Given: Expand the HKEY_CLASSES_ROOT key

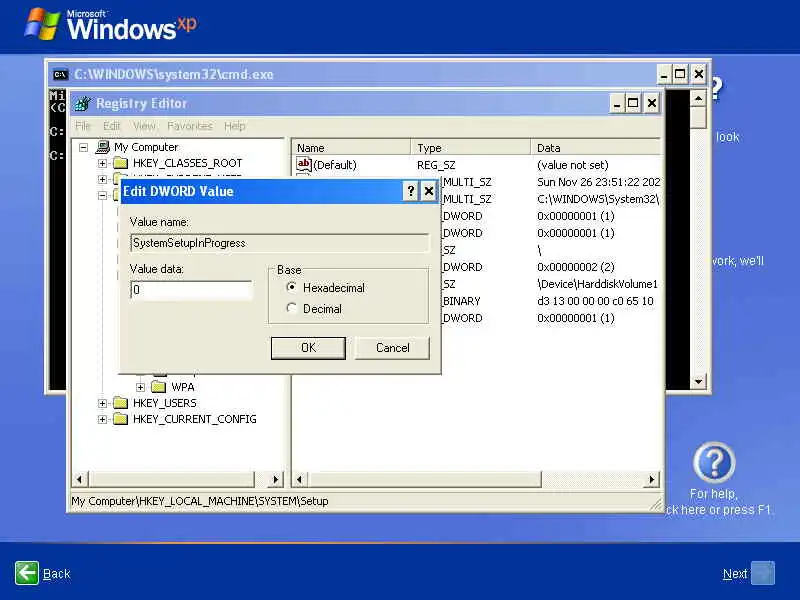Looking at the screenshot, I should point(102,163).
